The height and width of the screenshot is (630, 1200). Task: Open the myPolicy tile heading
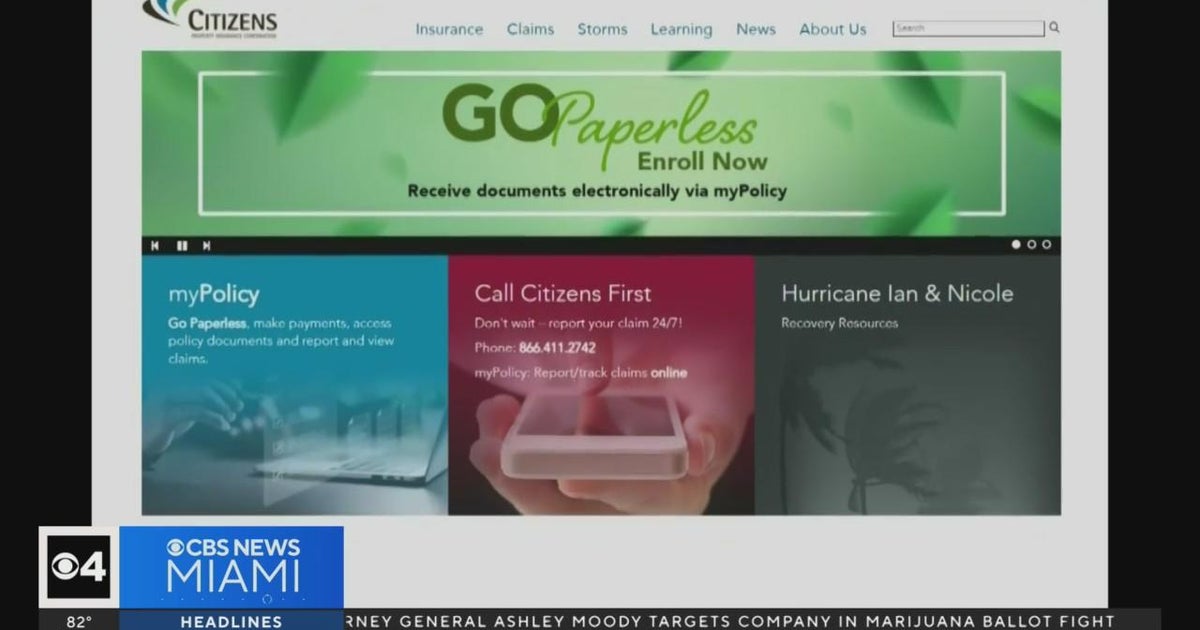coord(213,294)
